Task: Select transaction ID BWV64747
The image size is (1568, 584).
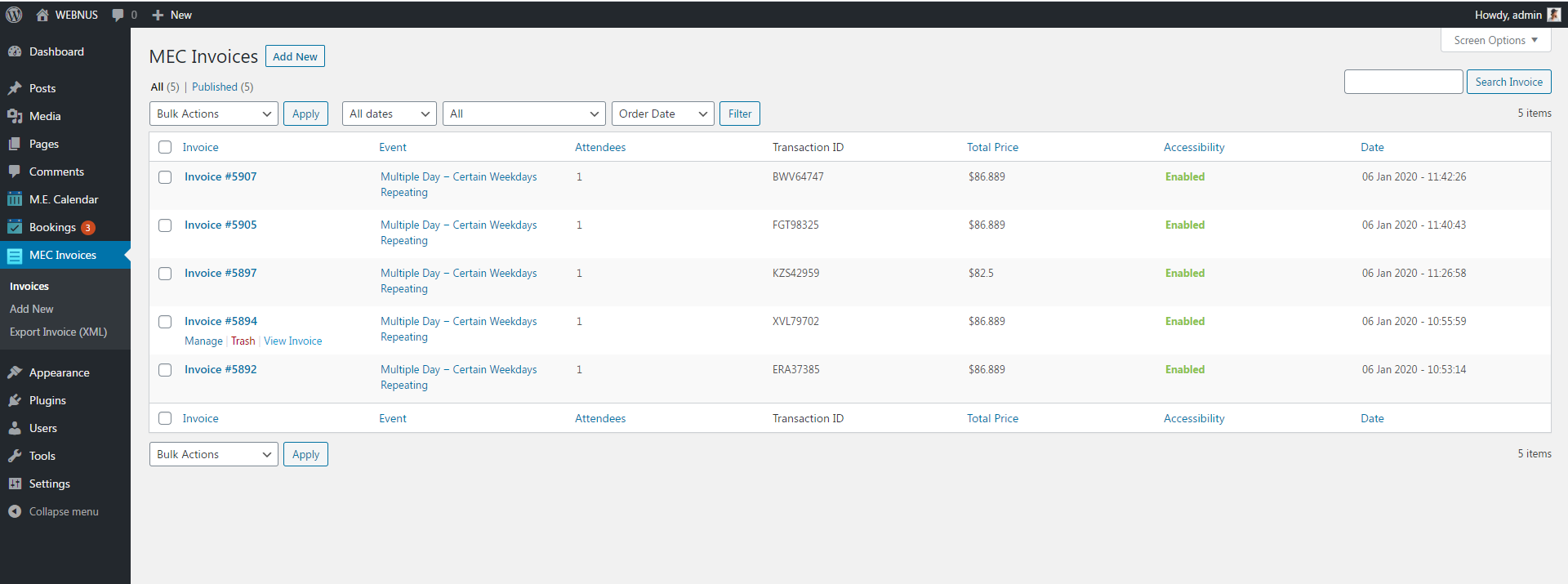Action: click(798, 176)
